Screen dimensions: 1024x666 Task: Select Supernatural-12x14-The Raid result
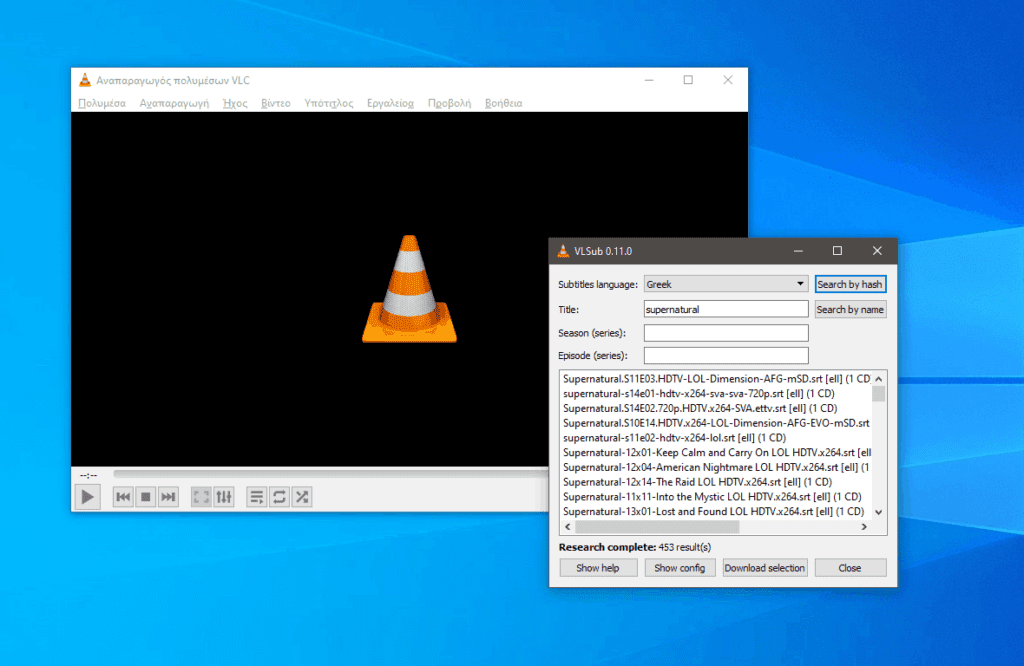(716, 482)
